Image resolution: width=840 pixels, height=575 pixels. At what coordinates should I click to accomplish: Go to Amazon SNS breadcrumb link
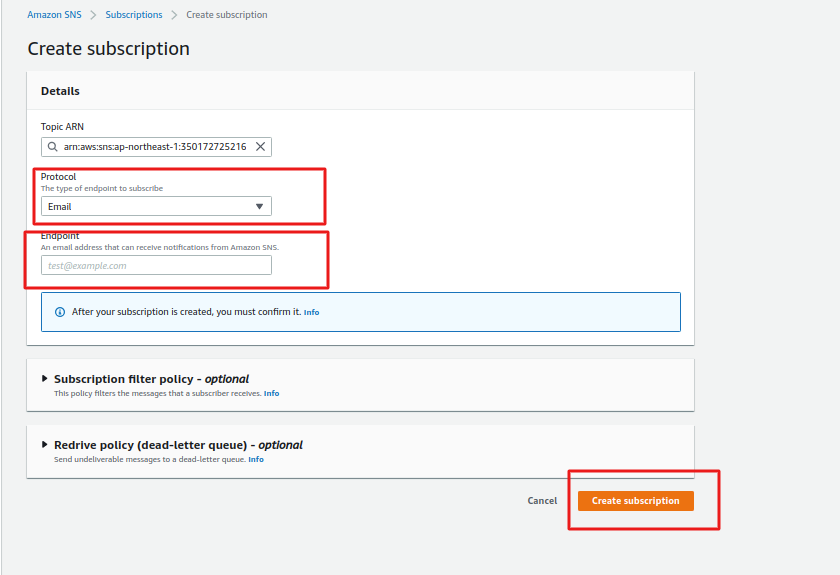(x=54, y=15)
